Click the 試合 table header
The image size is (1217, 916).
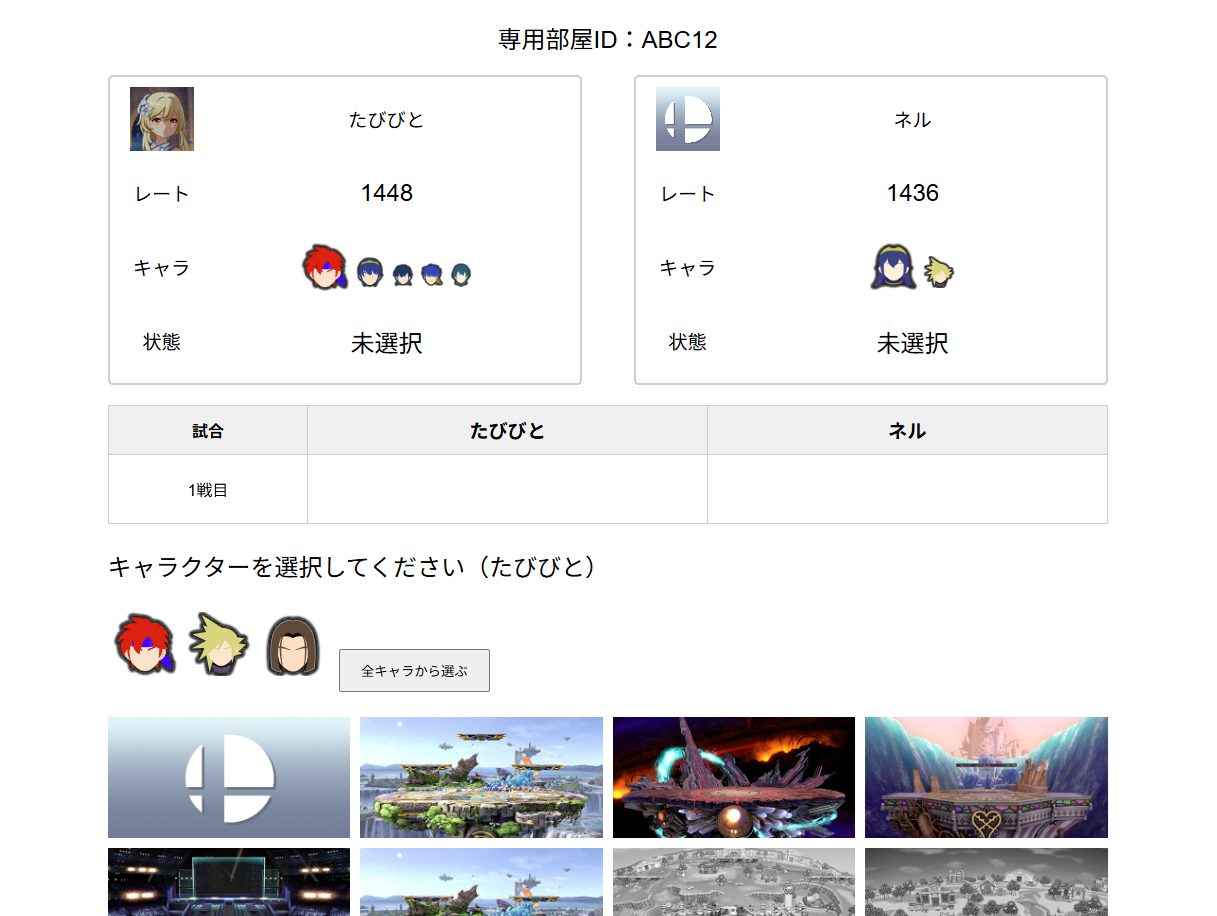[x=208, y=431]
